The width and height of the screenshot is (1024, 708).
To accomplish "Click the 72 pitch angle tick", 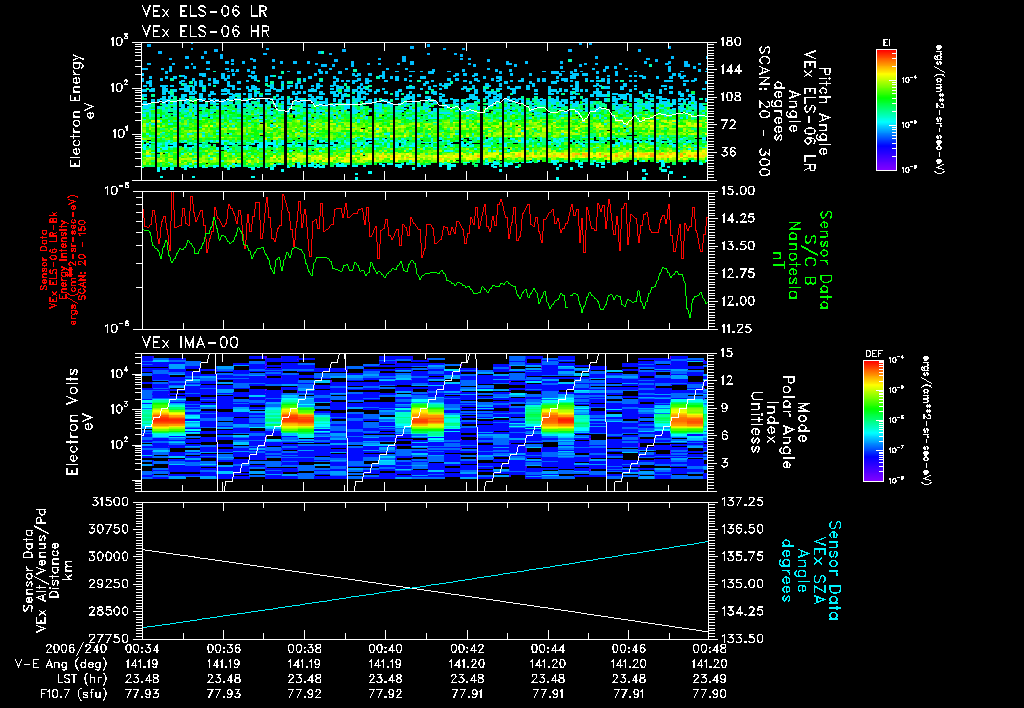I will pyautogui.click(x=728, y=124).
